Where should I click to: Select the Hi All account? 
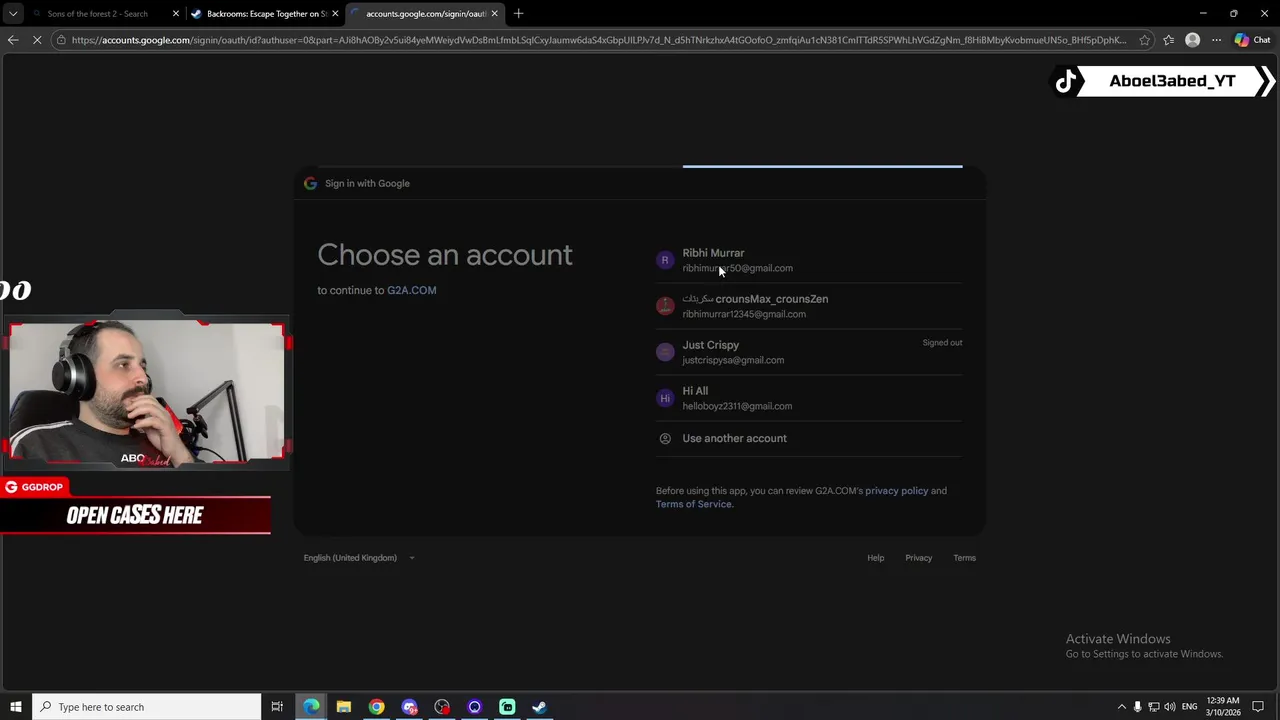tap(809, 398)
